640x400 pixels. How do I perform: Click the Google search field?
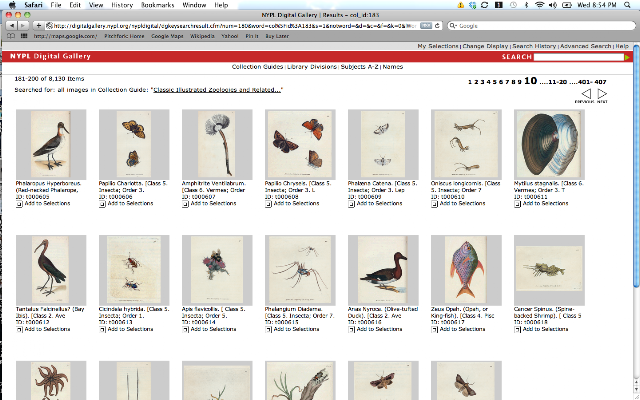click(541, 26)
